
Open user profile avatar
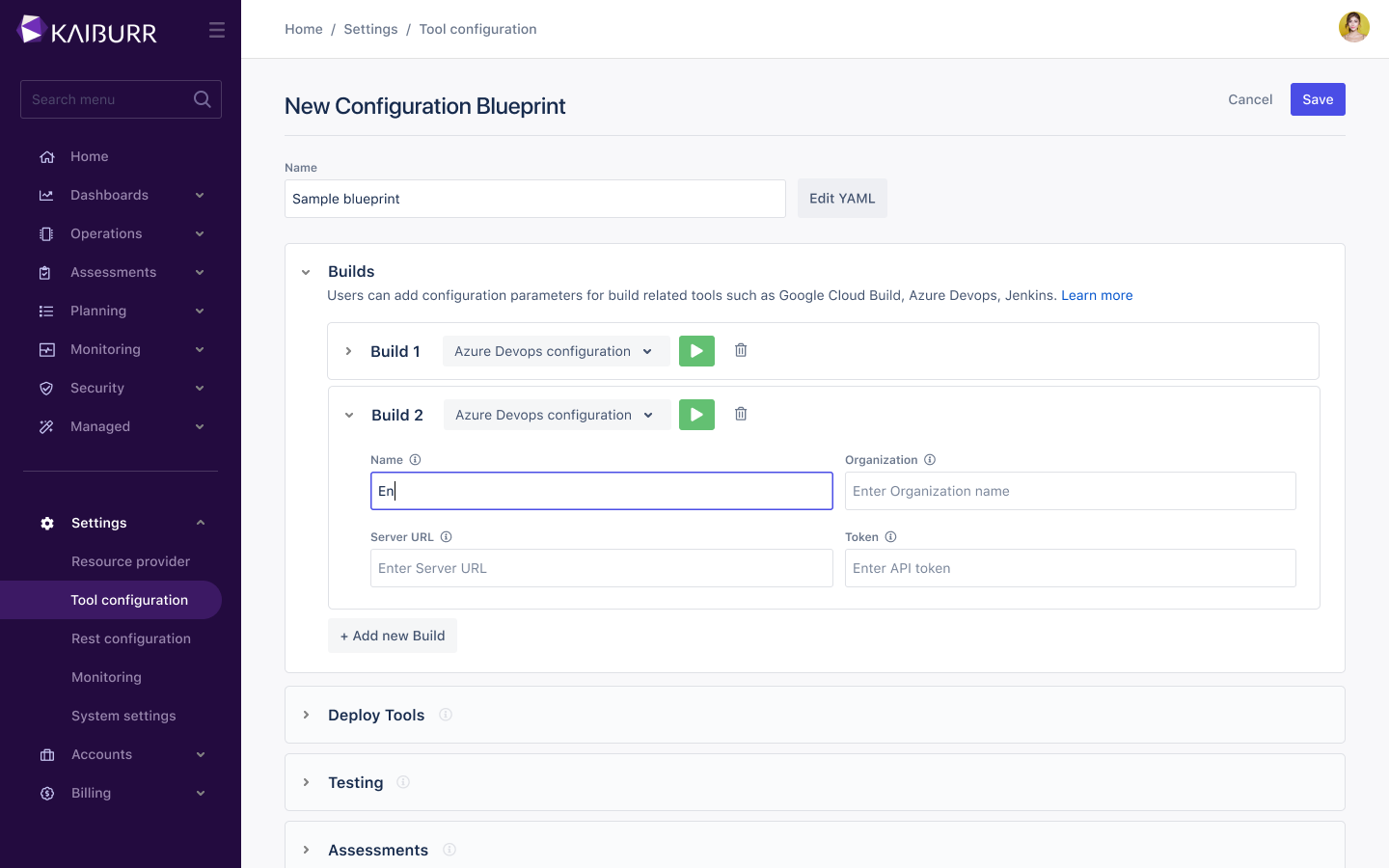[x=1353, y=27]
